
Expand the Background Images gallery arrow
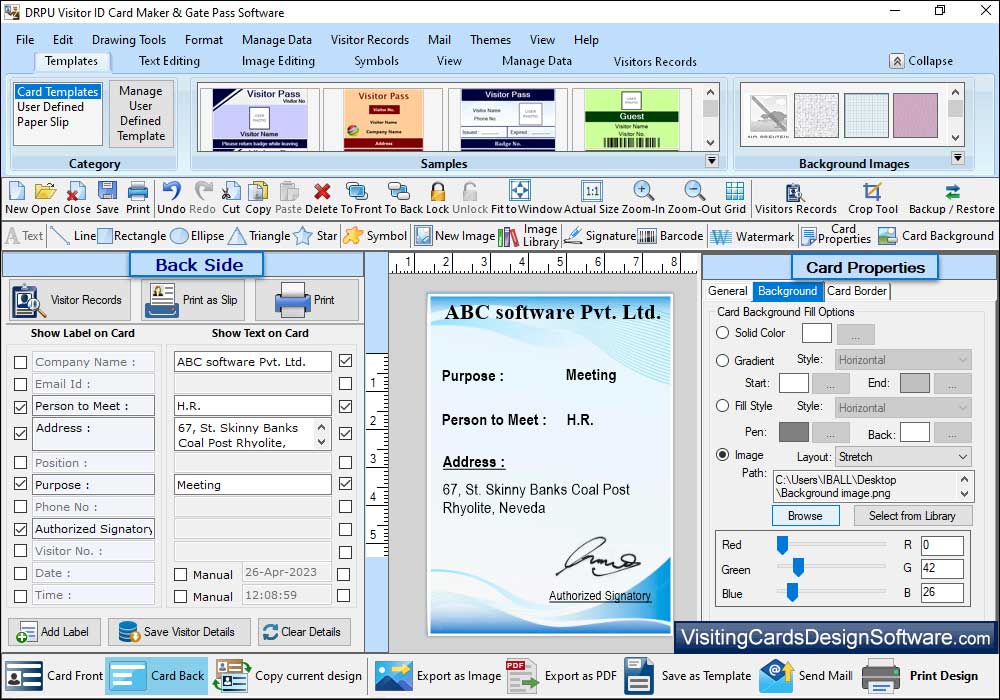click(957, 157)
